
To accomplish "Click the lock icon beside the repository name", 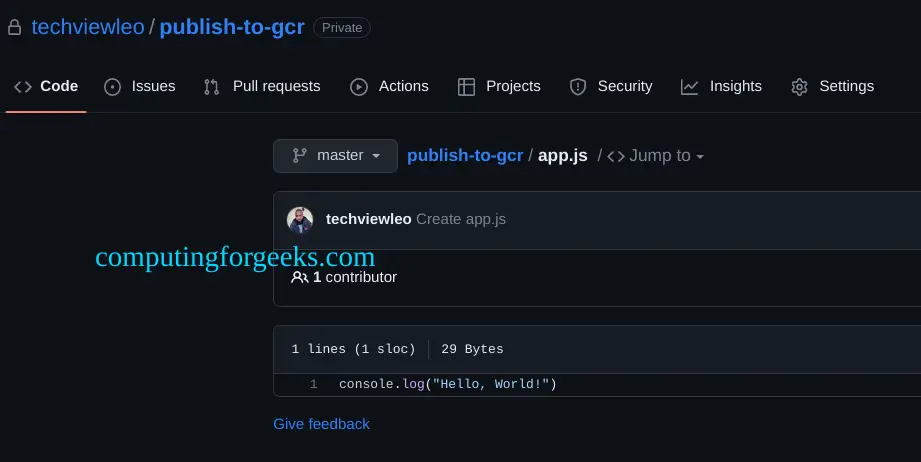I will (x=15, y=28).
